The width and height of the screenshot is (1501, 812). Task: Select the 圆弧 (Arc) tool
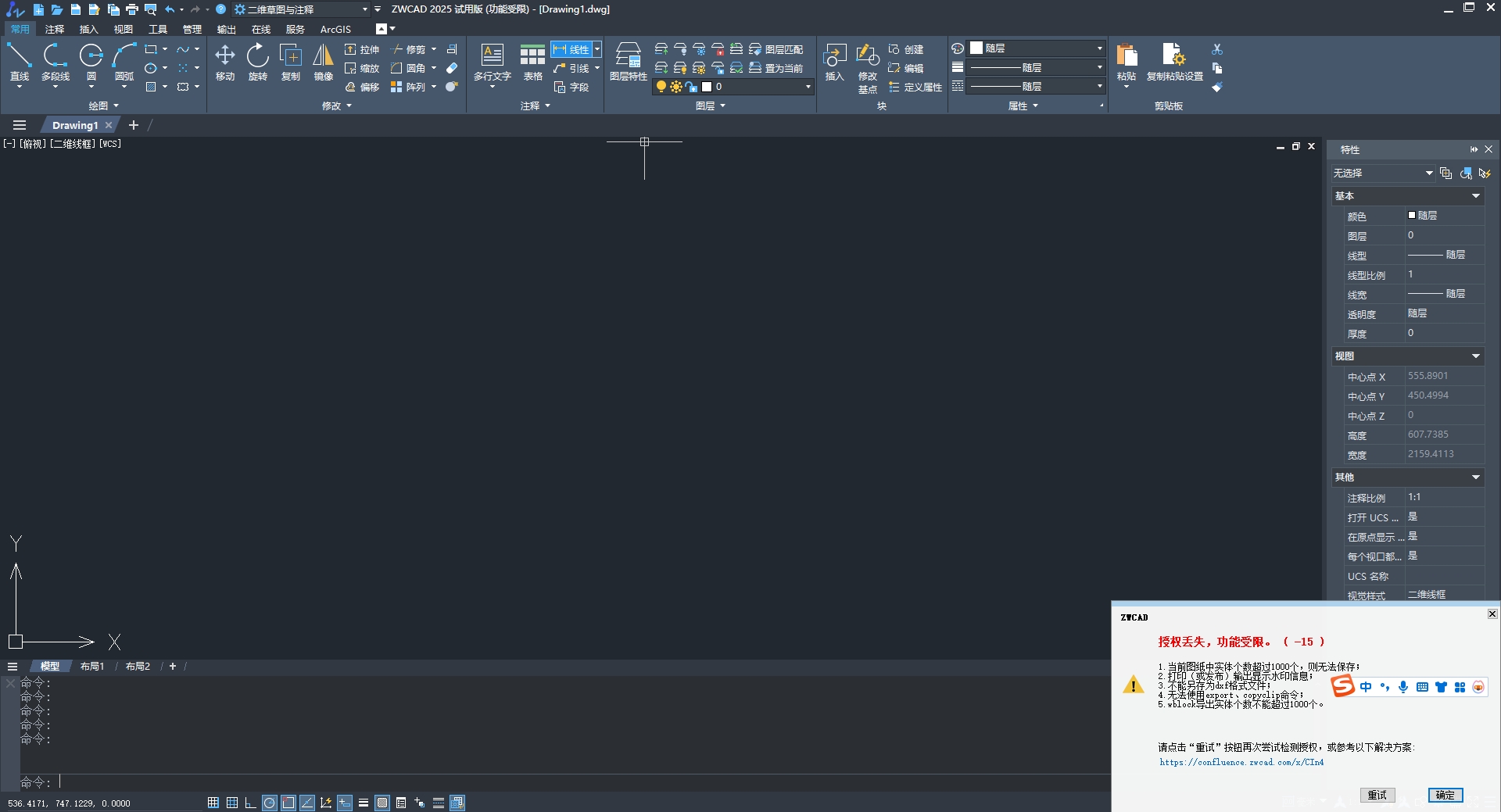[x=124, y=63]
